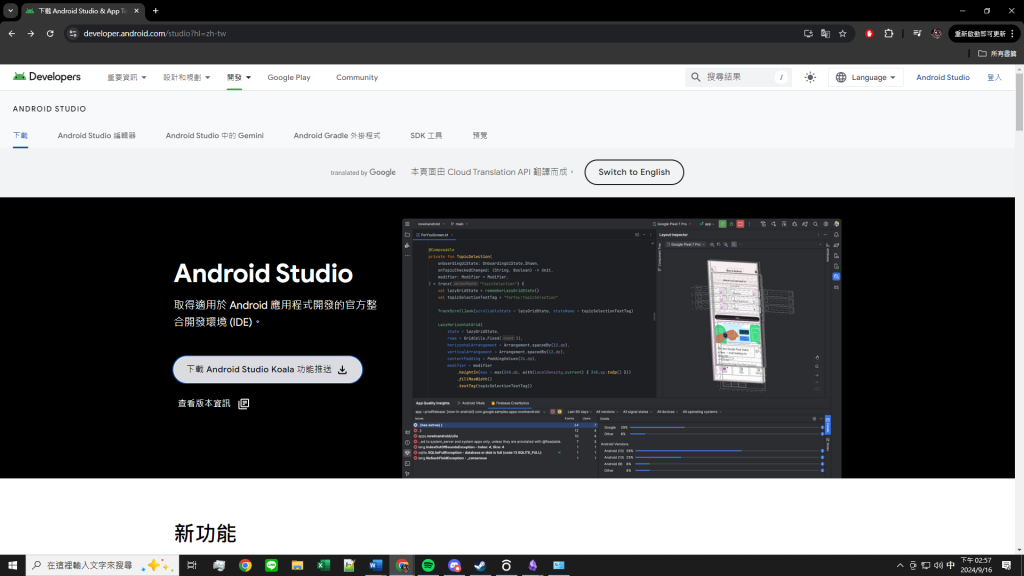Viewport: 1024px width, 576px height.
Task: Click the install app icon in address bar
Action: pyautogui.click(x=808, y=33)
